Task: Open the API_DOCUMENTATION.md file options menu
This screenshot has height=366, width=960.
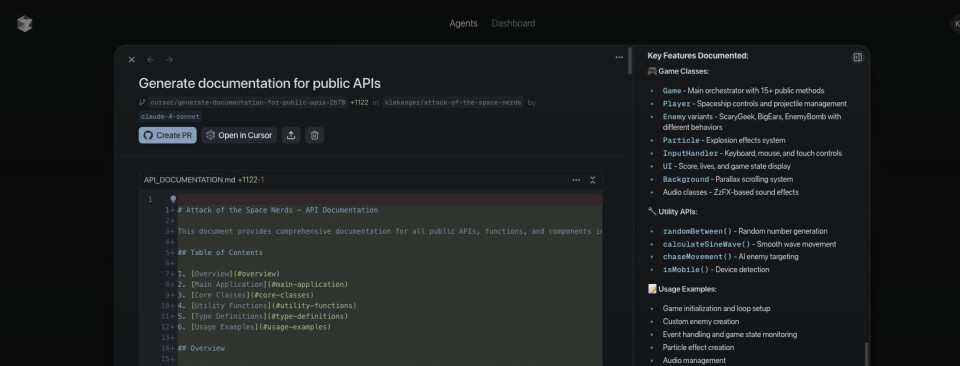Action: 576,180
